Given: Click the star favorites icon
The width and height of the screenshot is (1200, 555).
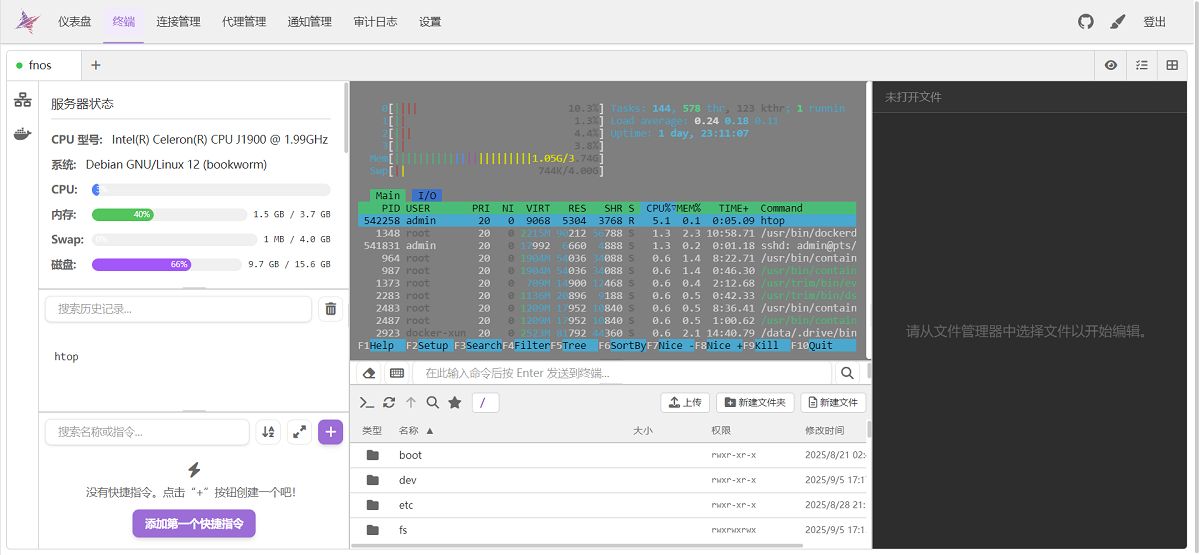Looking at the screenshot, I should pos(454,402).
